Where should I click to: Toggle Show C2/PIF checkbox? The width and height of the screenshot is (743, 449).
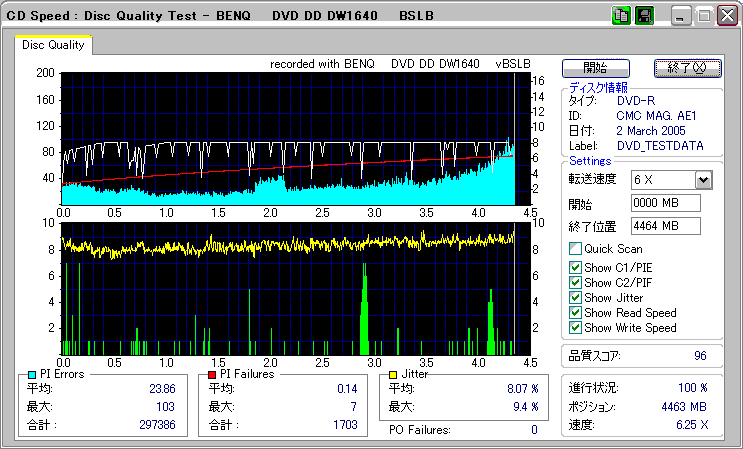[x=575, y=283]
